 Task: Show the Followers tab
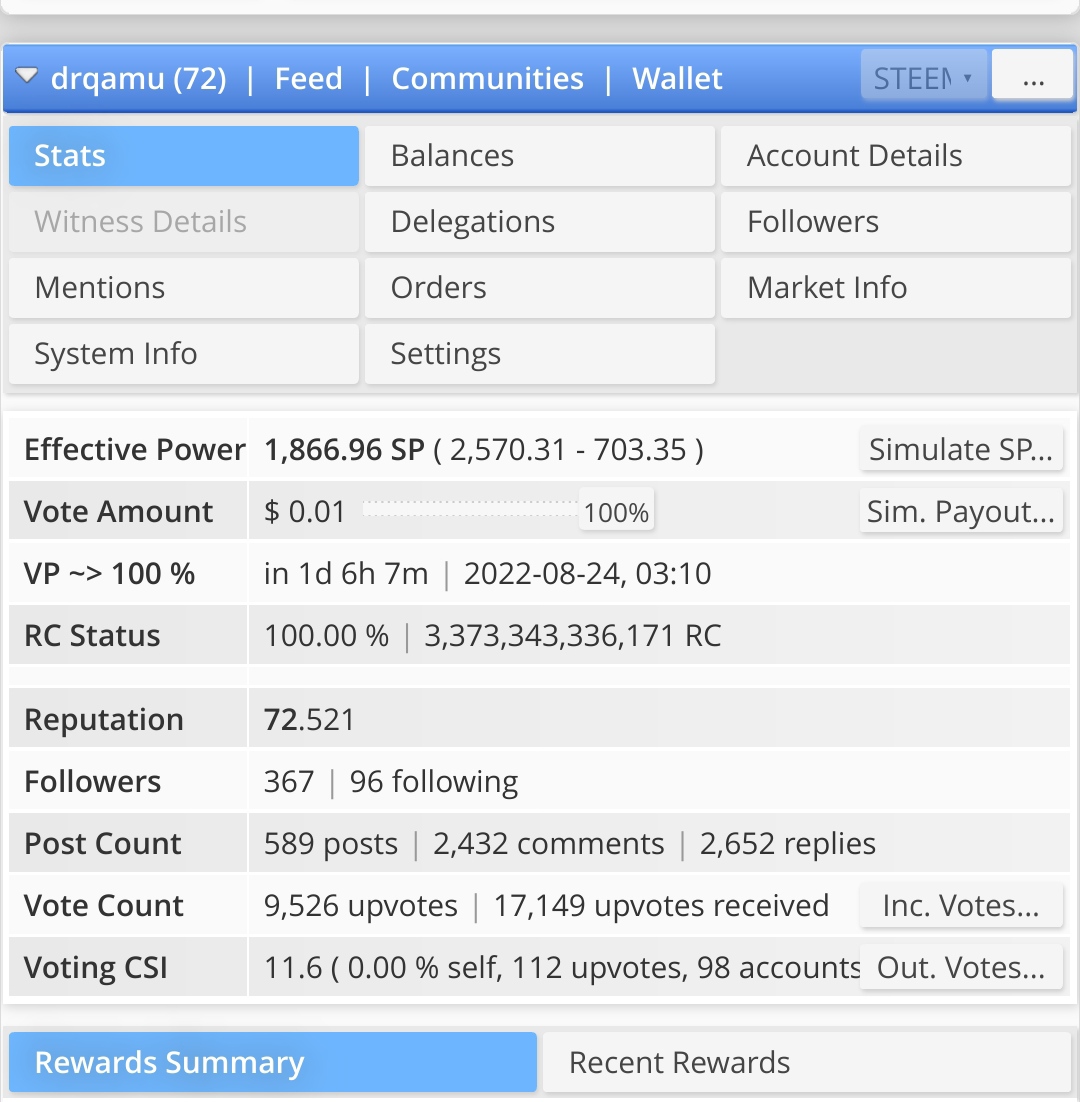click(895, 222)
